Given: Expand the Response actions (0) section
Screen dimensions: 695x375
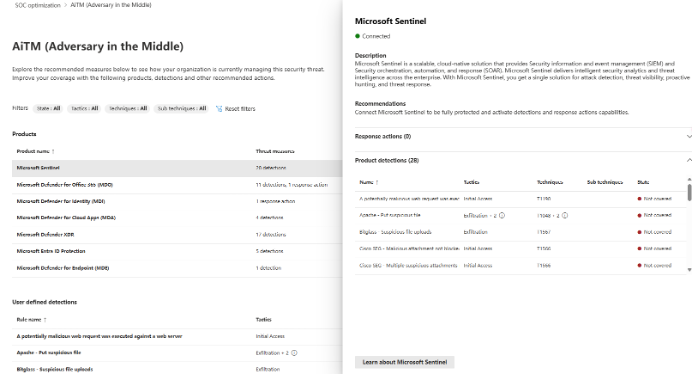Looking at the screenshot, I should [523, 137].
